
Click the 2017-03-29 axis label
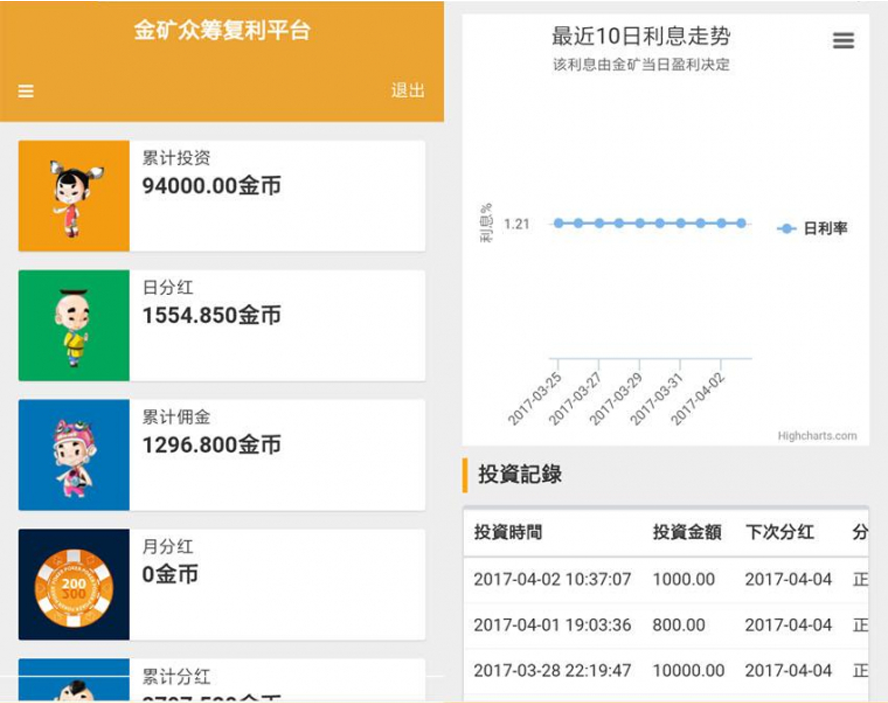(616, 399)
